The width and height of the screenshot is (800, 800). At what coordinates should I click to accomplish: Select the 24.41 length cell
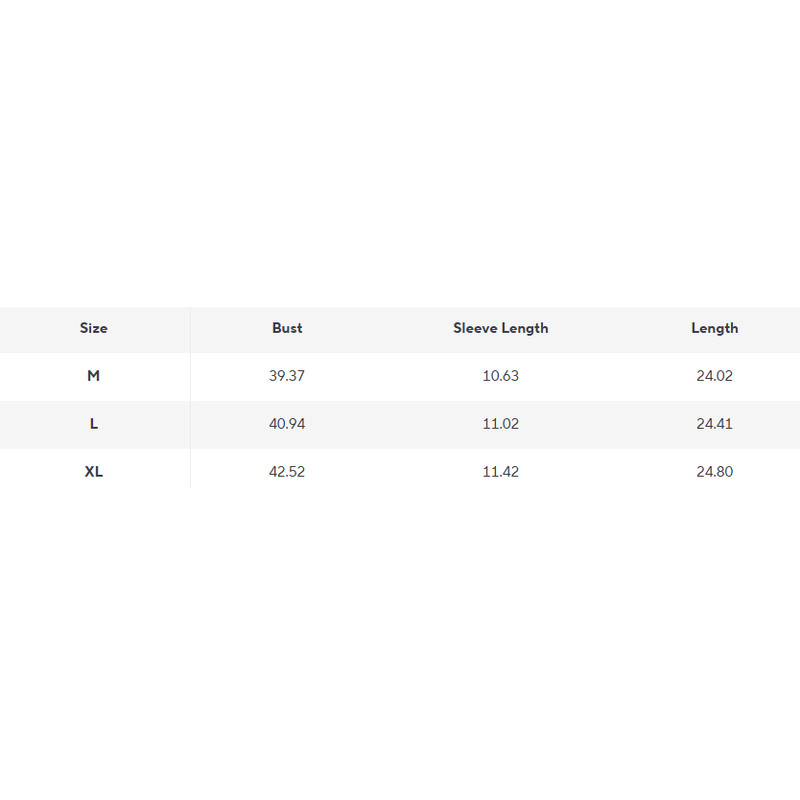pos(714,424)
